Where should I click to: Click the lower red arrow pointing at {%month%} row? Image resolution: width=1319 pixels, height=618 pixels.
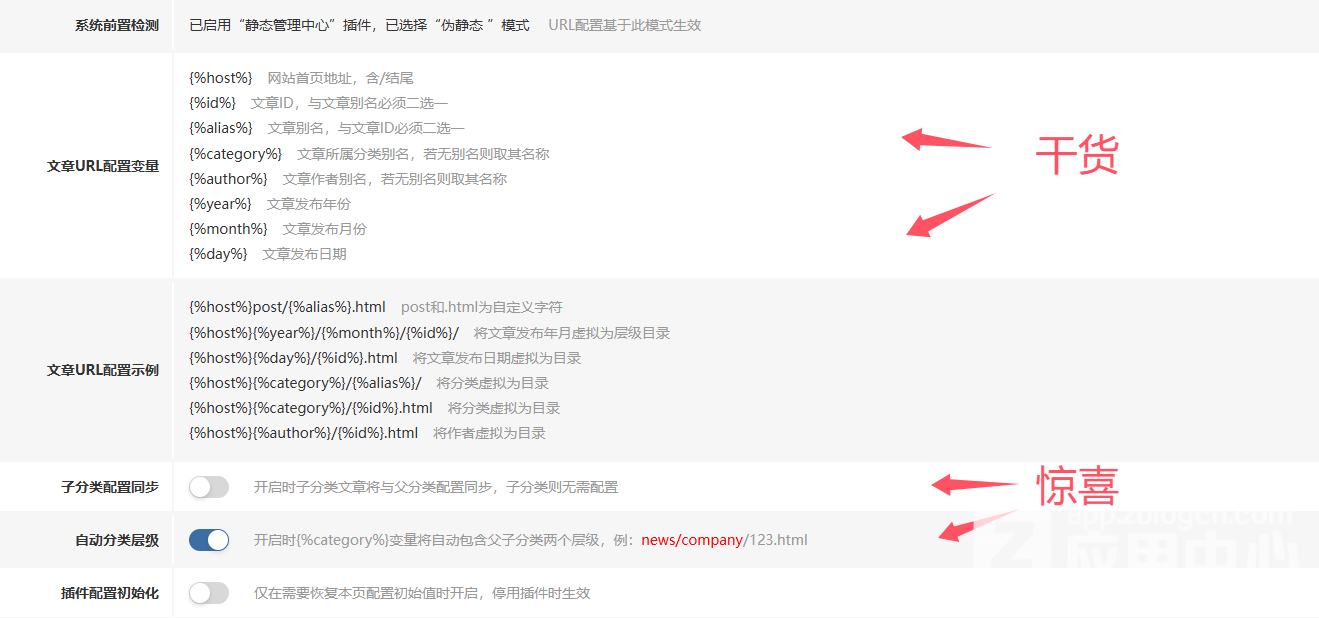pyautogui.click(x=950, y=216)
